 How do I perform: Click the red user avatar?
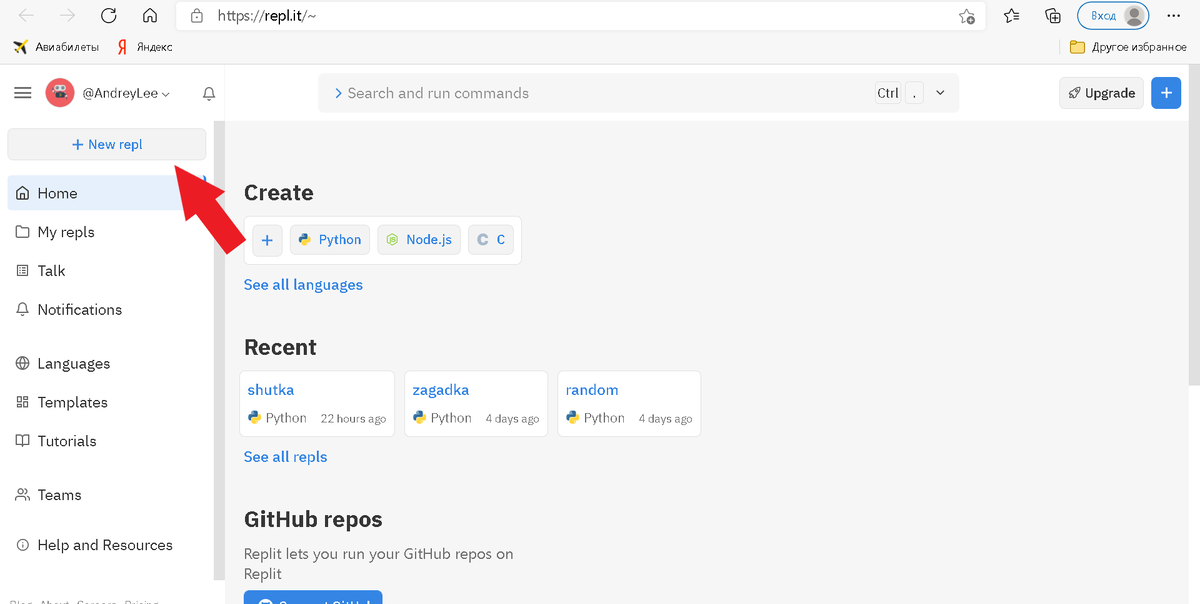coord(60,93)
